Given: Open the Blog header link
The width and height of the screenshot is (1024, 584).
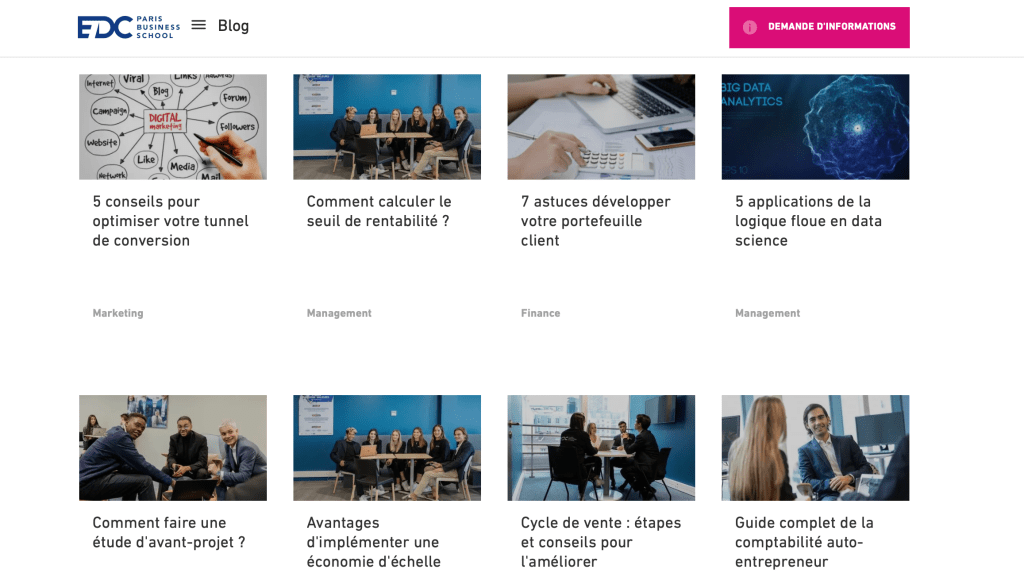Looking at the screenshot, I should 233,25.
